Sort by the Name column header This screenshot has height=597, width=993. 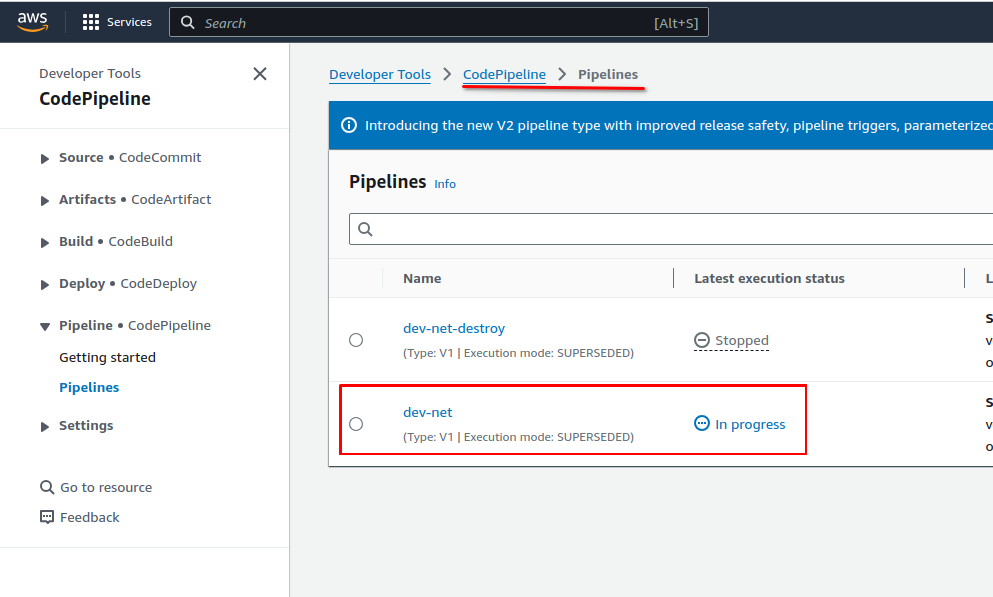[422, 279]
